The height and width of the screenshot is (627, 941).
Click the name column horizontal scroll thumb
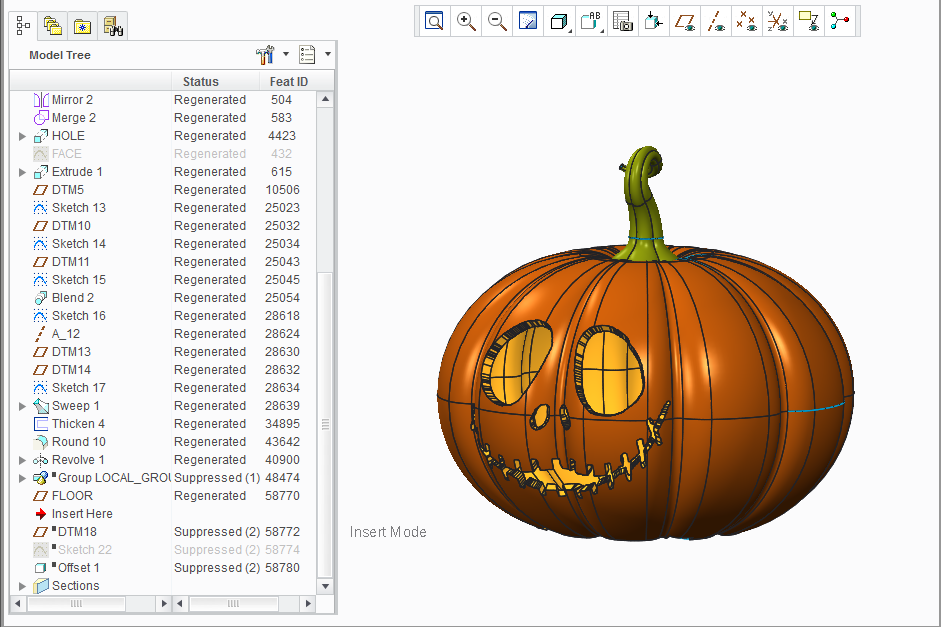(76, 604)
